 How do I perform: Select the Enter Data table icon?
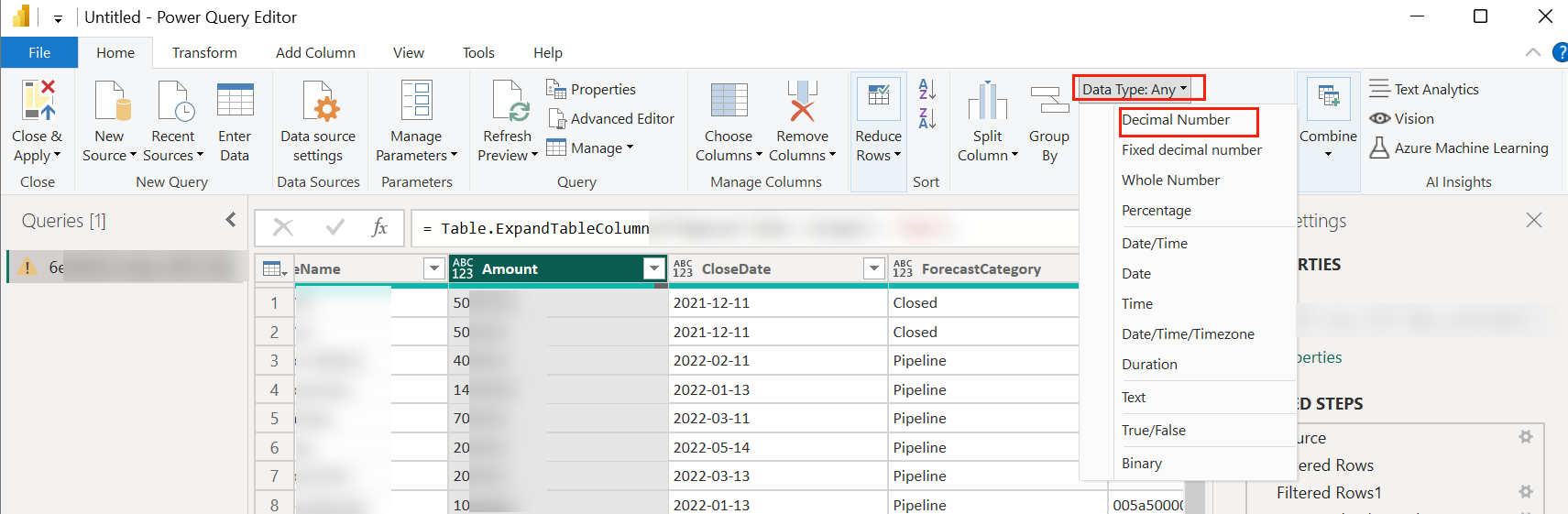pyautogui.click(x=236, y=100)
